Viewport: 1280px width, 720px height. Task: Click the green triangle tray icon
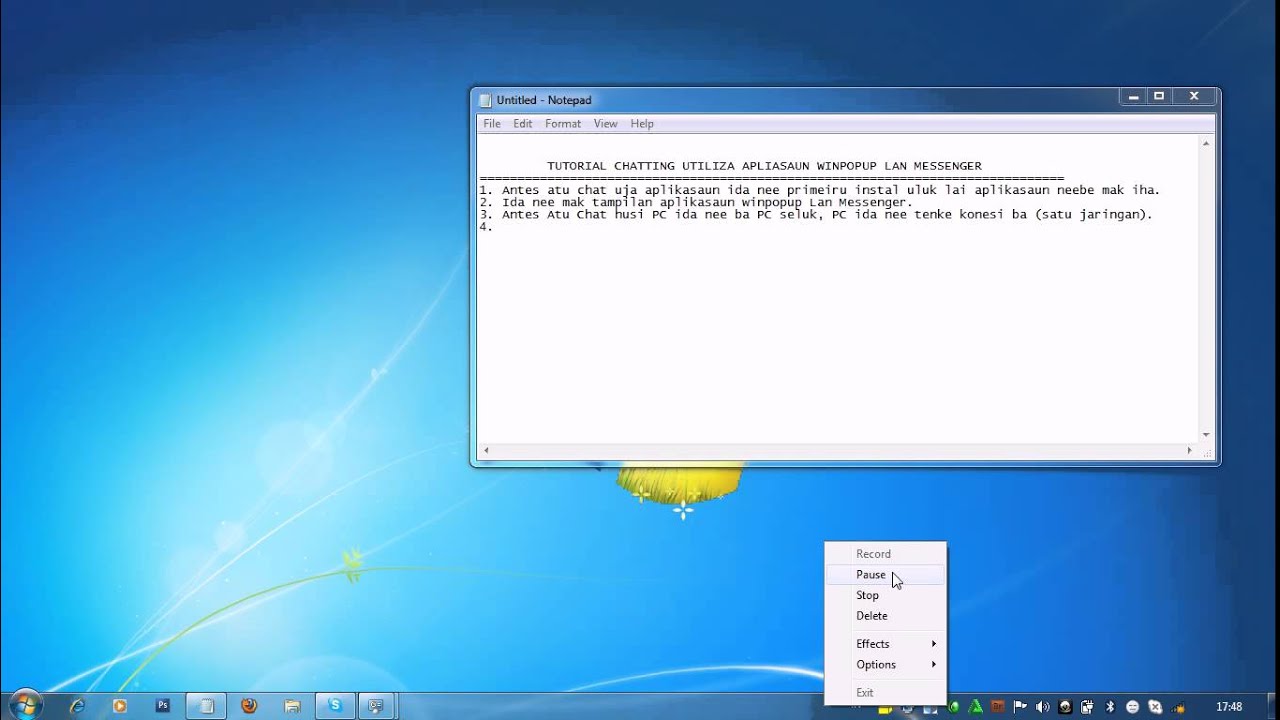point(975,707)
